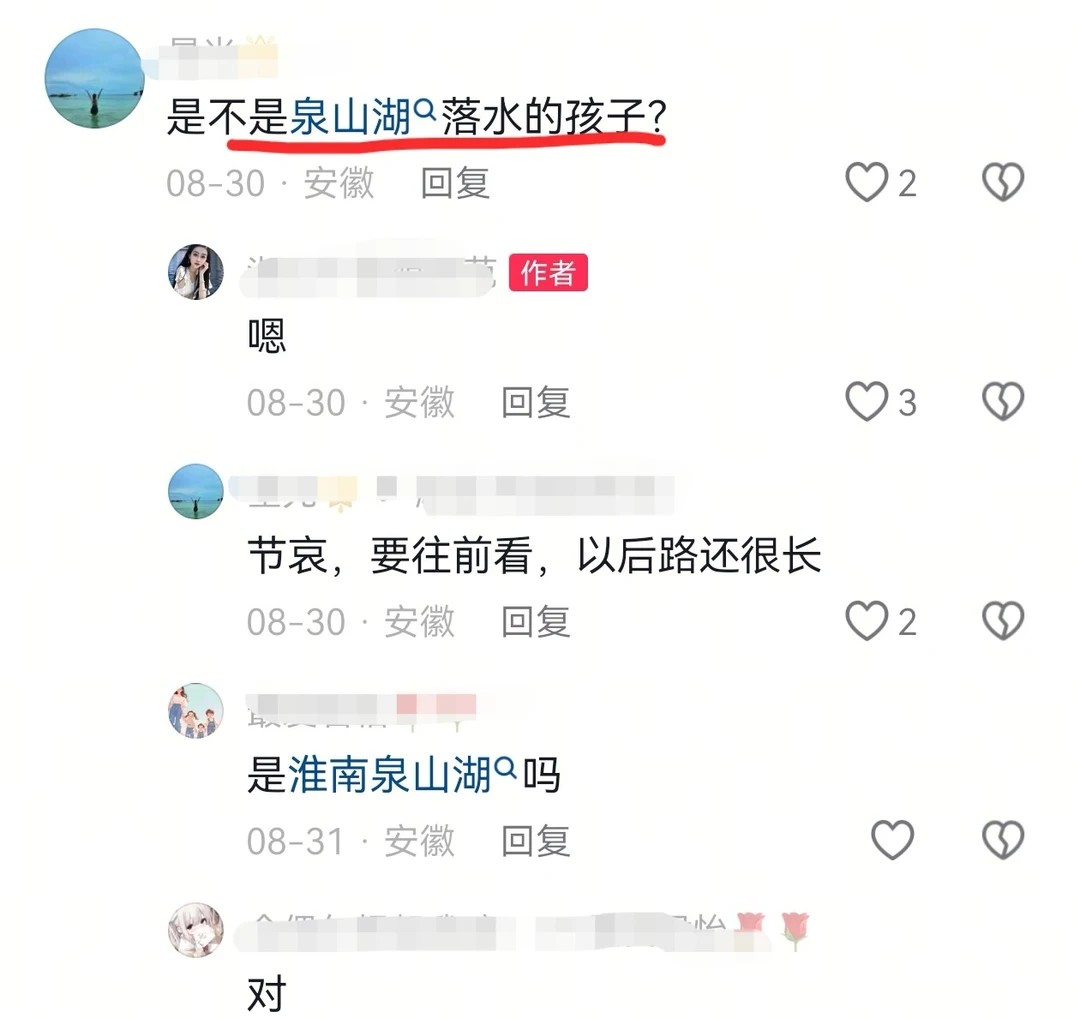1080x1020 pixels.
Task: Dislike the 是淮南泉山湖吗 comment
Action: 1003,840
